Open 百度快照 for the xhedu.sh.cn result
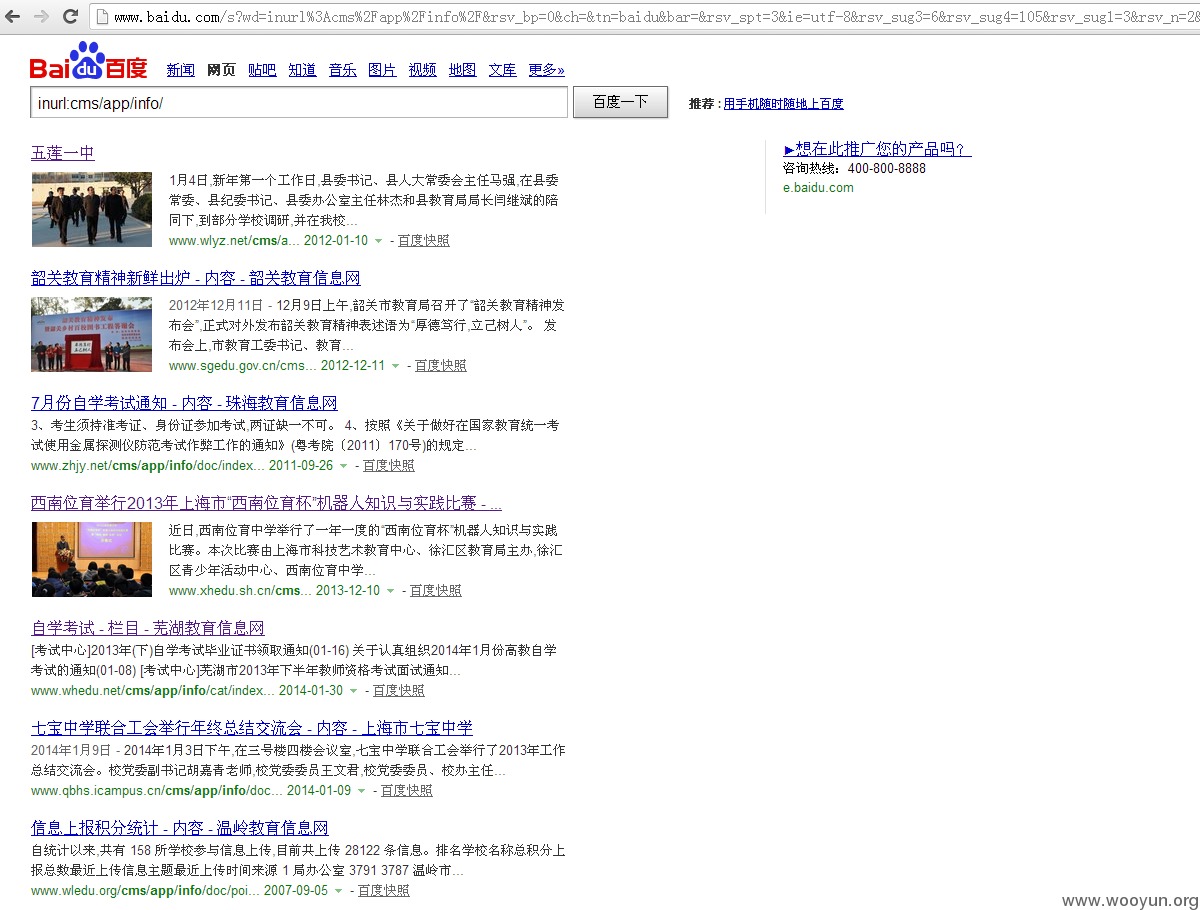This screenshot has height=910, width=1200. (x=436, y=591)
